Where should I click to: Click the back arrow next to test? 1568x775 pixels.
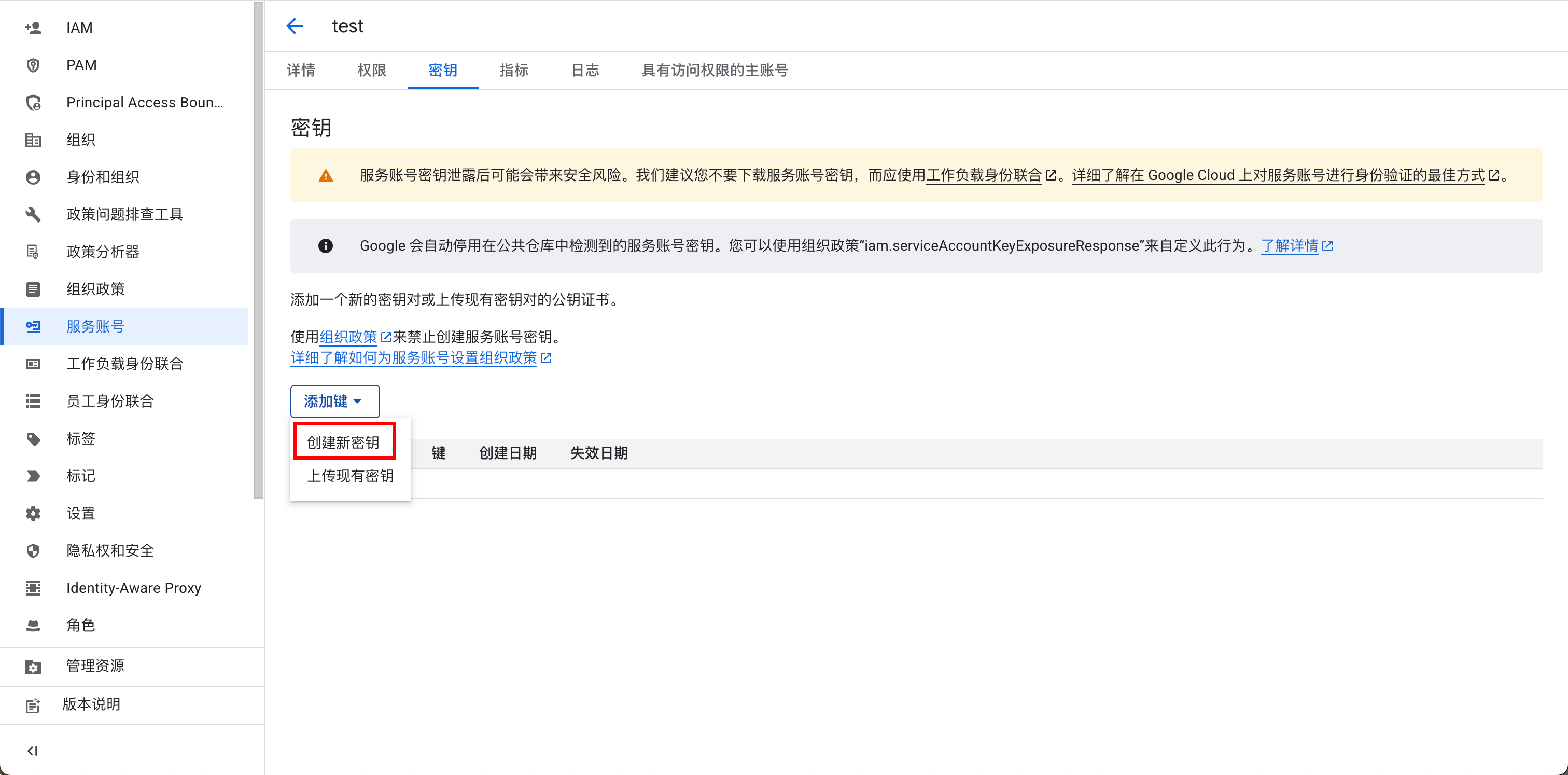tap(295, 26)
